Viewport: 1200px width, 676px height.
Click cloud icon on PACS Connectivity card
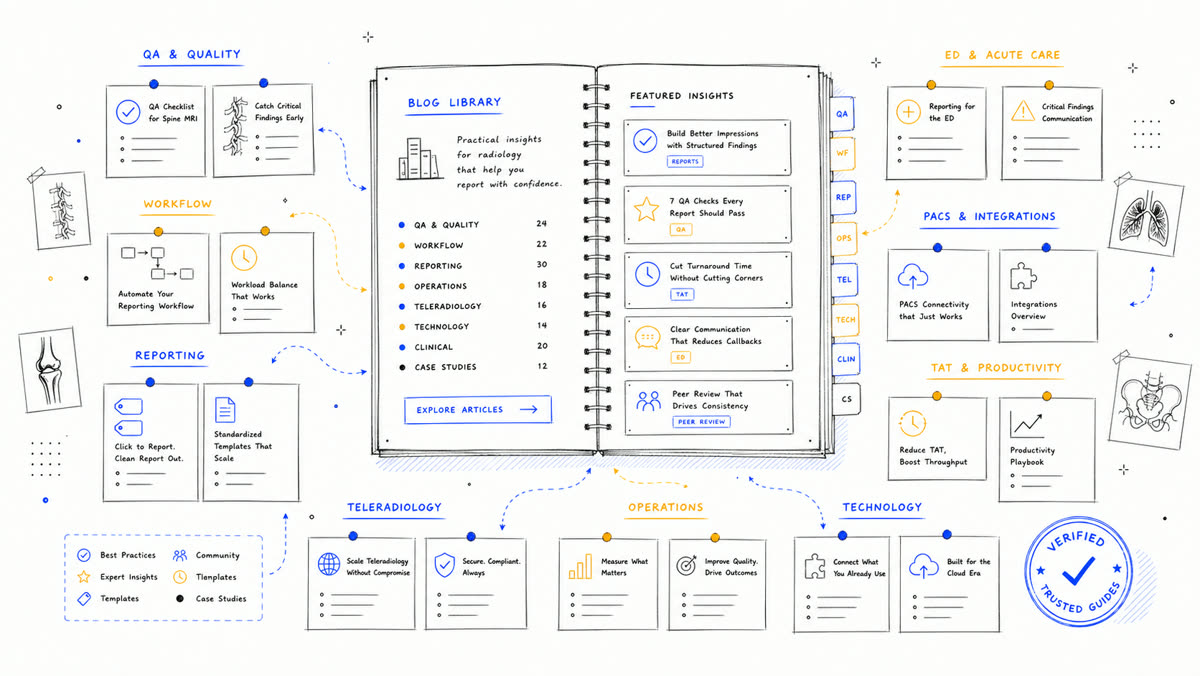(x=911, y=275)
